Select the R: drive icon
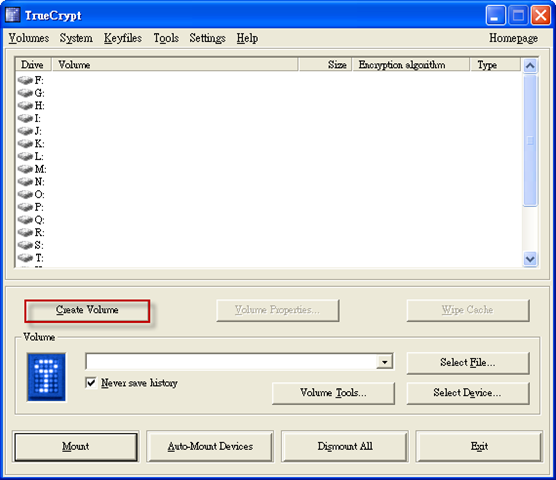The height and width of the screenshot is (480, 556). (25, 232)
